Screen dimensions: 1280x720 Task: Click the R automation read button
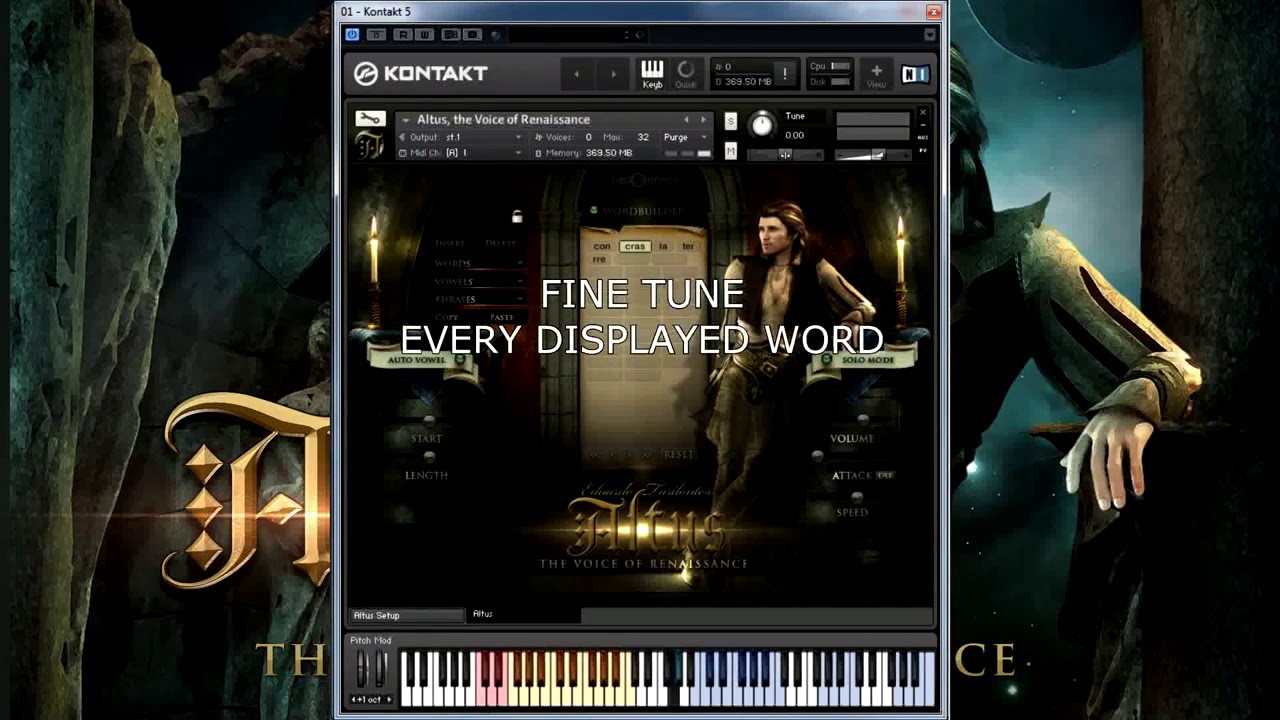(402, 34)
